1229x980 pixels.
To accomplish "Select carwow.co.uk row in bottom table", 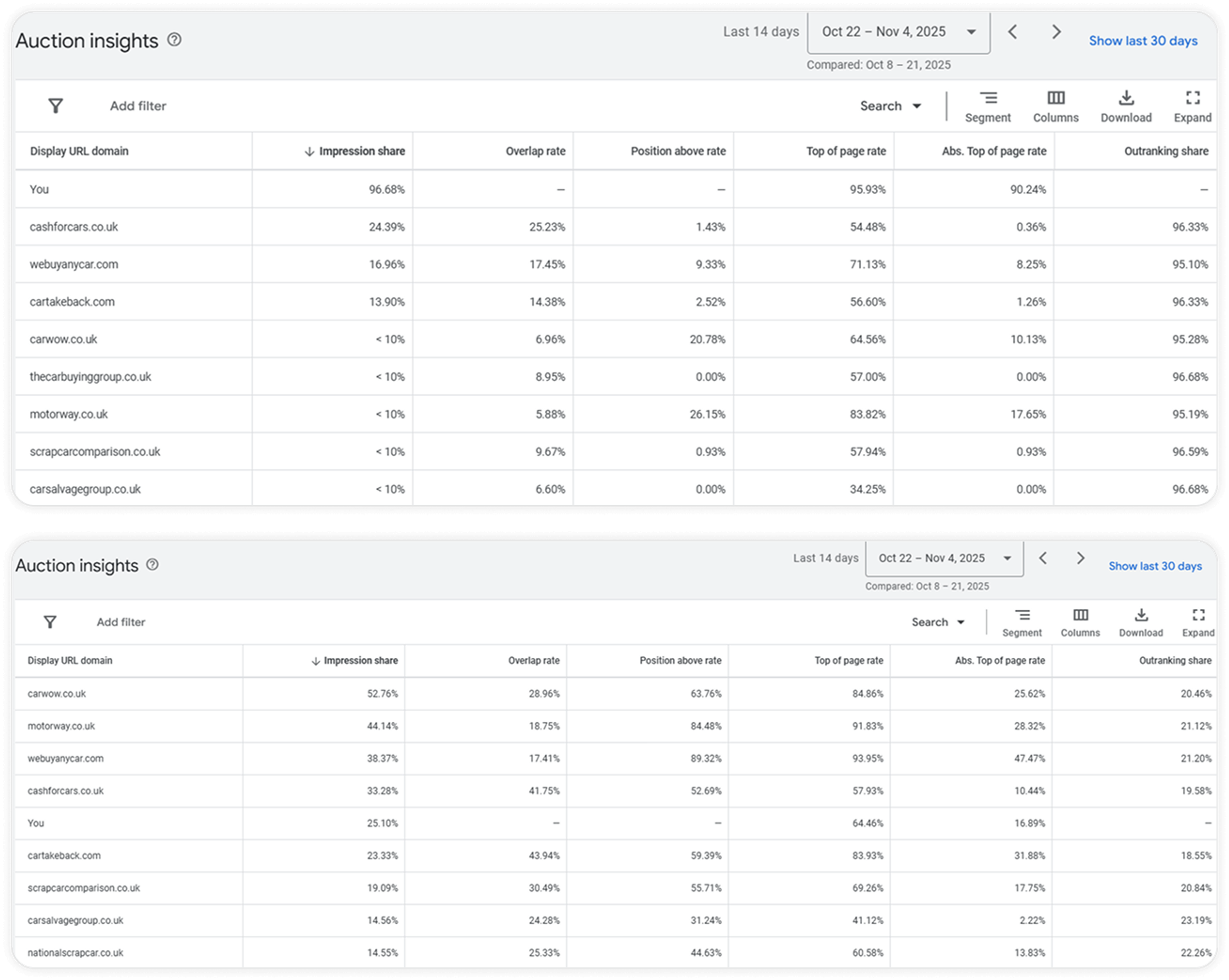I will point(615,694).
